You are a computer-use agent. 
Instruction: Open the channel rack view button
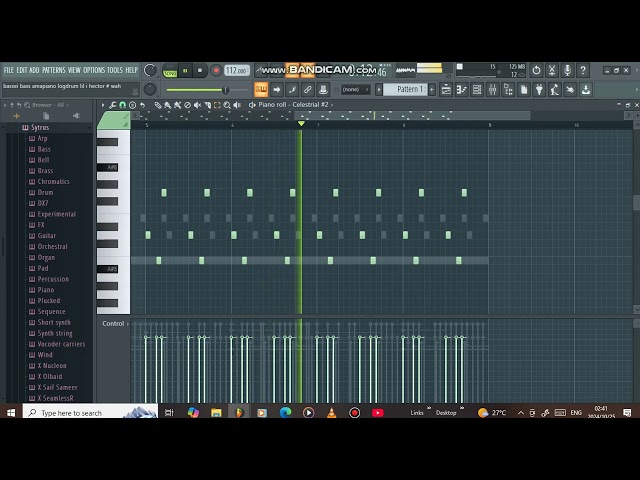point(477,89)
